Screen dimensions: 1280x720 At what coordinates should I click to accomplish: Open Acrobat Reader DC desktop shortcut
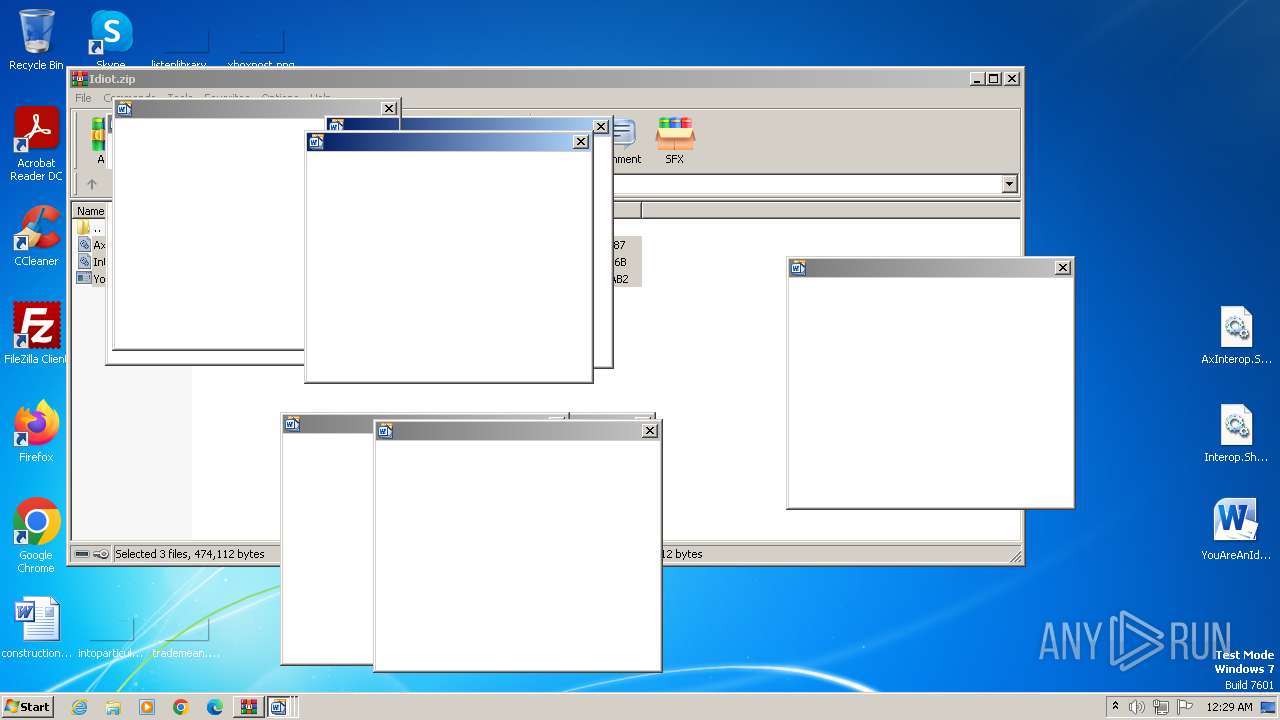click(36, 145)
